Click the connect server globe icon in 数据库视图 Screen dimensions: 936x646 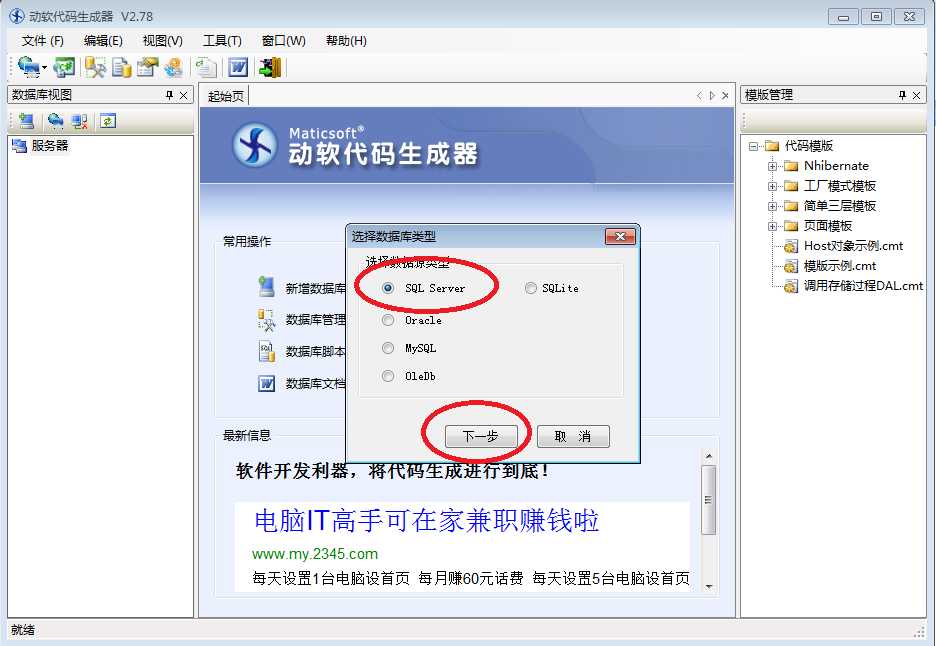coord(56,121)
